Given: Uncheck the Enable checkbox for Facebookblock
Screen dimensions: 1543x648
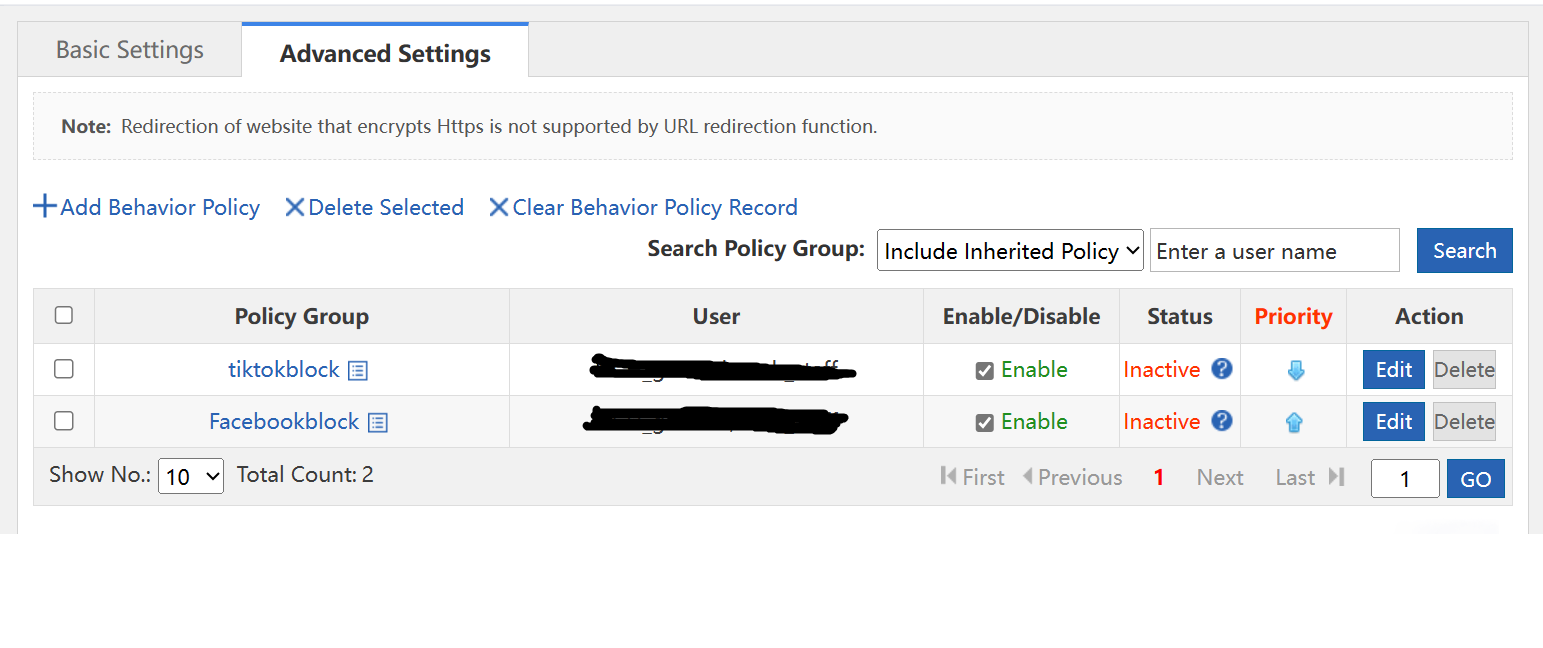Looking at the screenshot, I should click(x=985, y=423).
